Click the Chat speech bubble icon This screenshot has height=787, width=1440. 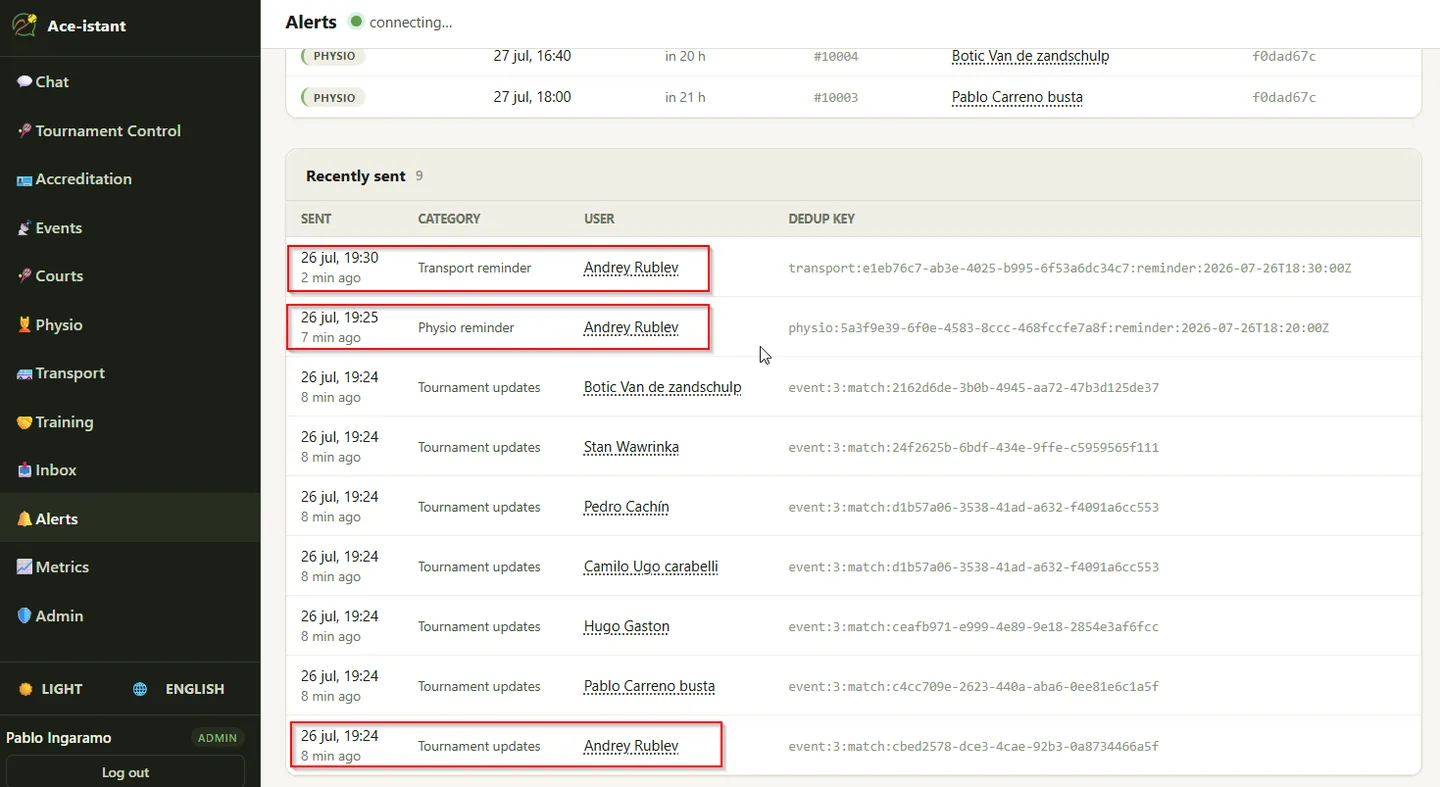coord(24,82)
